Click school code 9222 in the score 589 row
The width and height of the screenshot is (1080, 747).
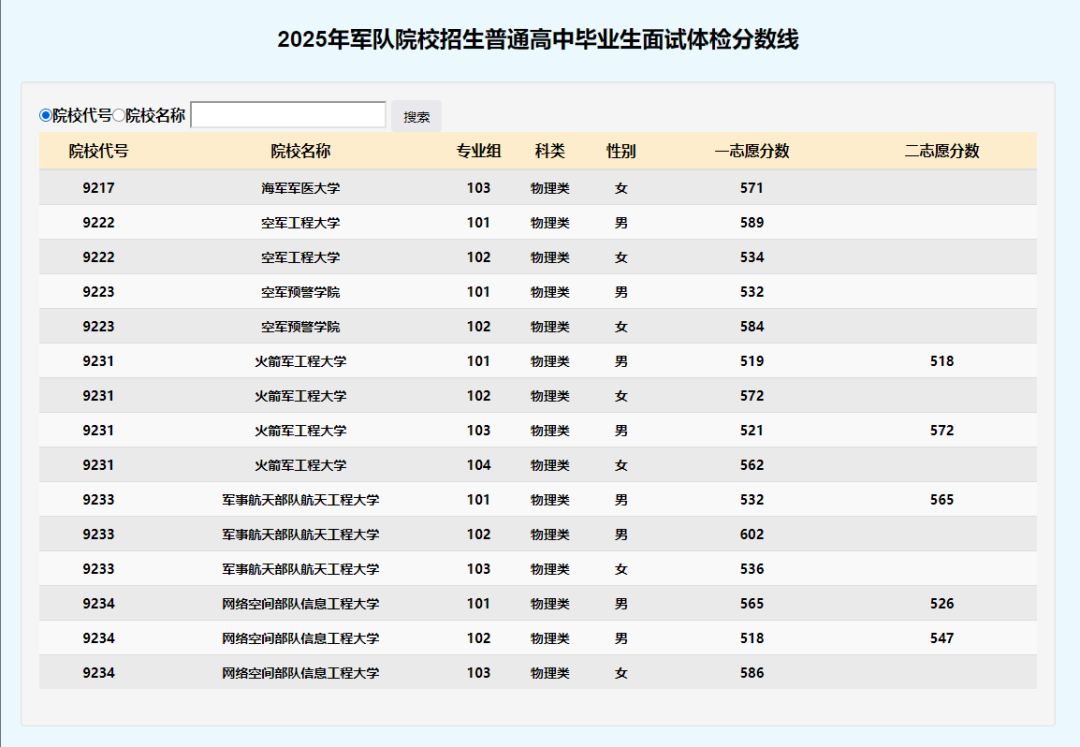[x=98, y=222]
